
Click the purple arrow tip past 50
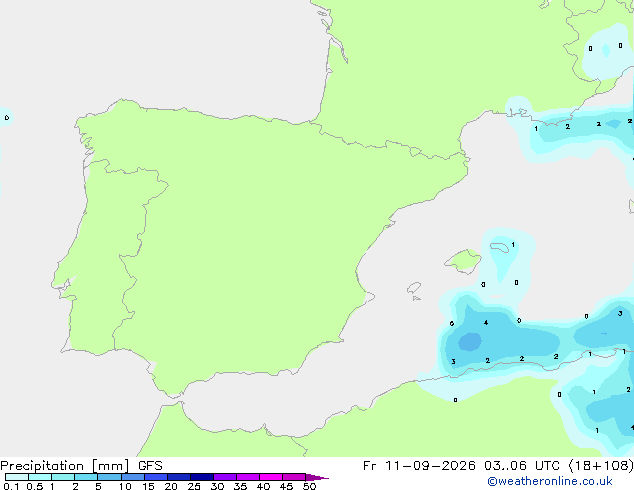click(x=317, y=477)
